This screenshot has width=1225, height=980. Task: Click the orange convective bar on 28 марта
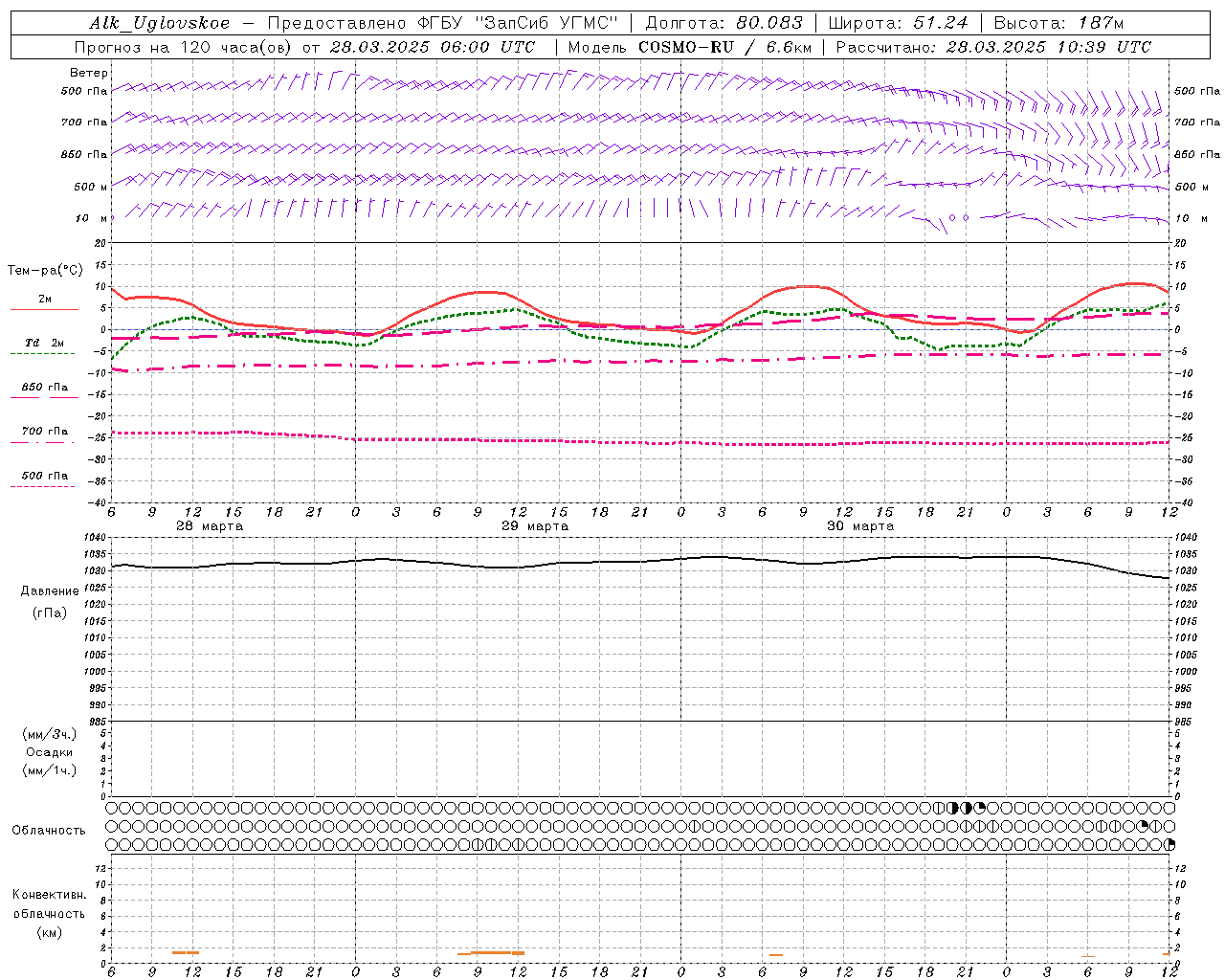coord(186,952)
